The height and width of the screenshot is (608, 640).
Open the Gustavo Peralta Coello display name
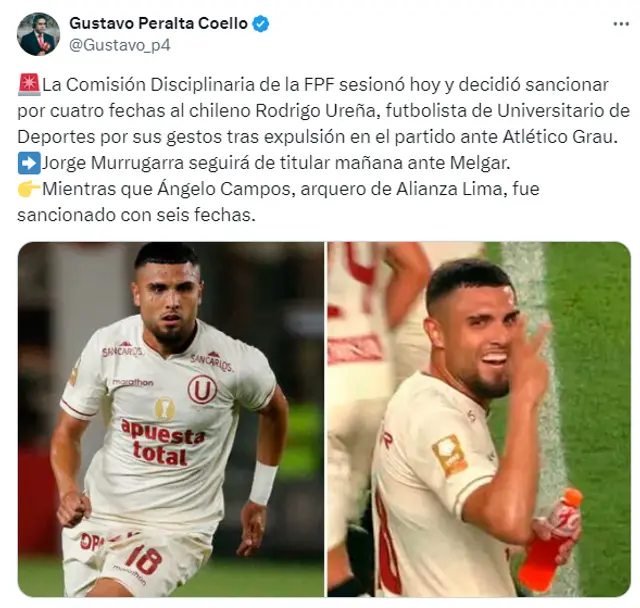coord(158,23)
